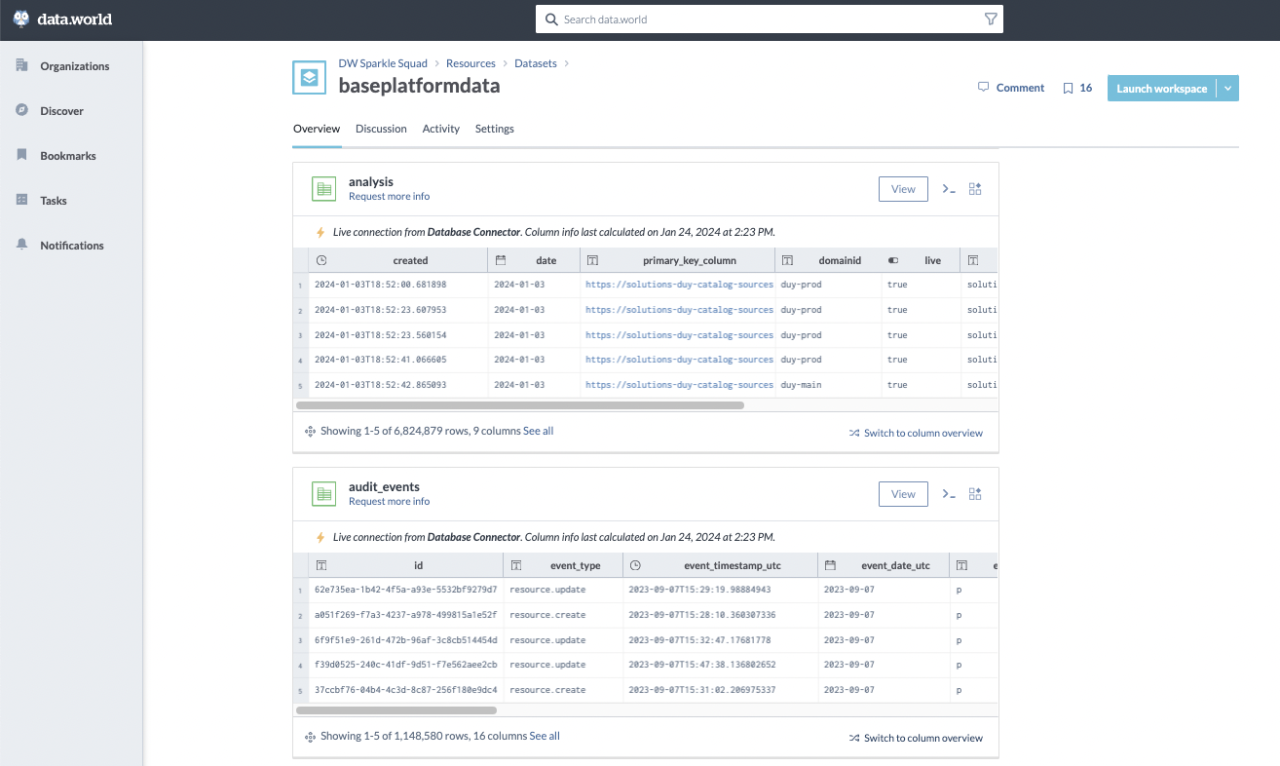Click the calendar icon in date column header
The width and height of the screenshot is (1280, 766).
coord(501,260)
